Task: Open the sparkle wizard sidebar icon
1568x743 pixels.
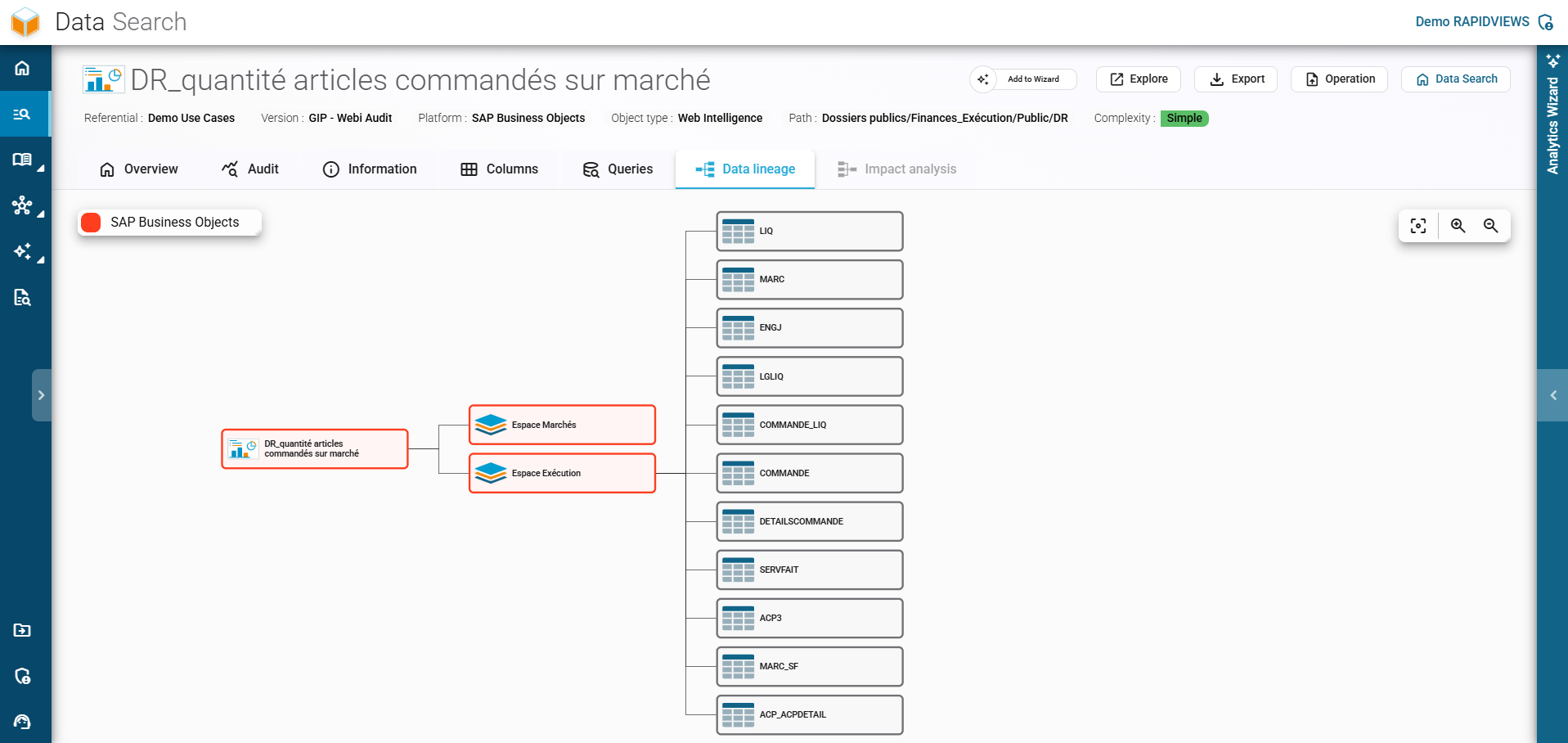Action: 22,251
